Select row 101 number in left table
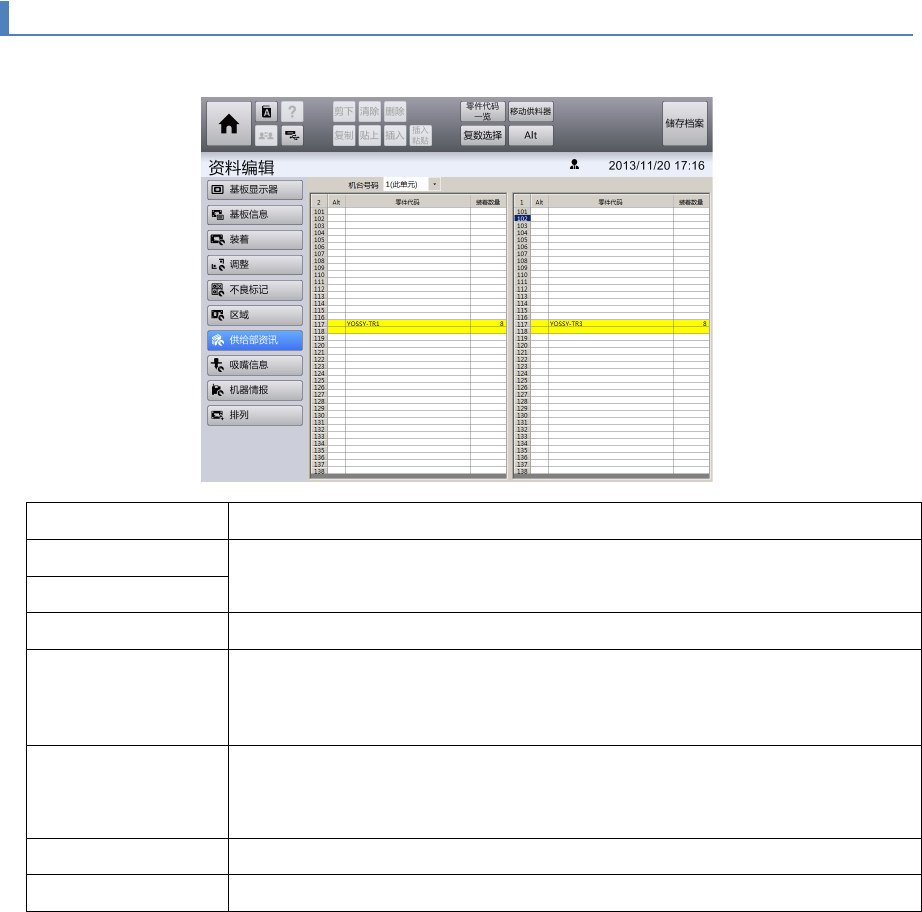 coord(319,212)
